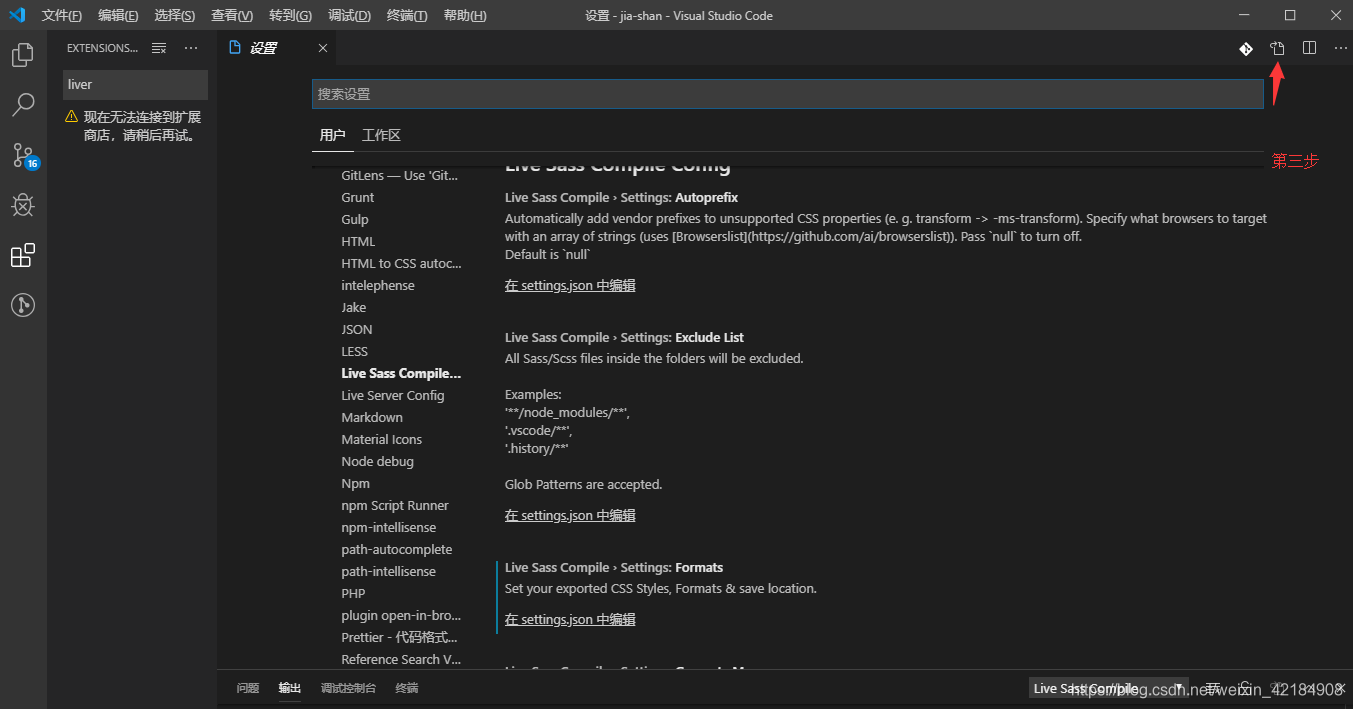1353x709 pixels.
Task: Open settings JSON file icon
Action: pyautogui.click(x=1277, y=48)
